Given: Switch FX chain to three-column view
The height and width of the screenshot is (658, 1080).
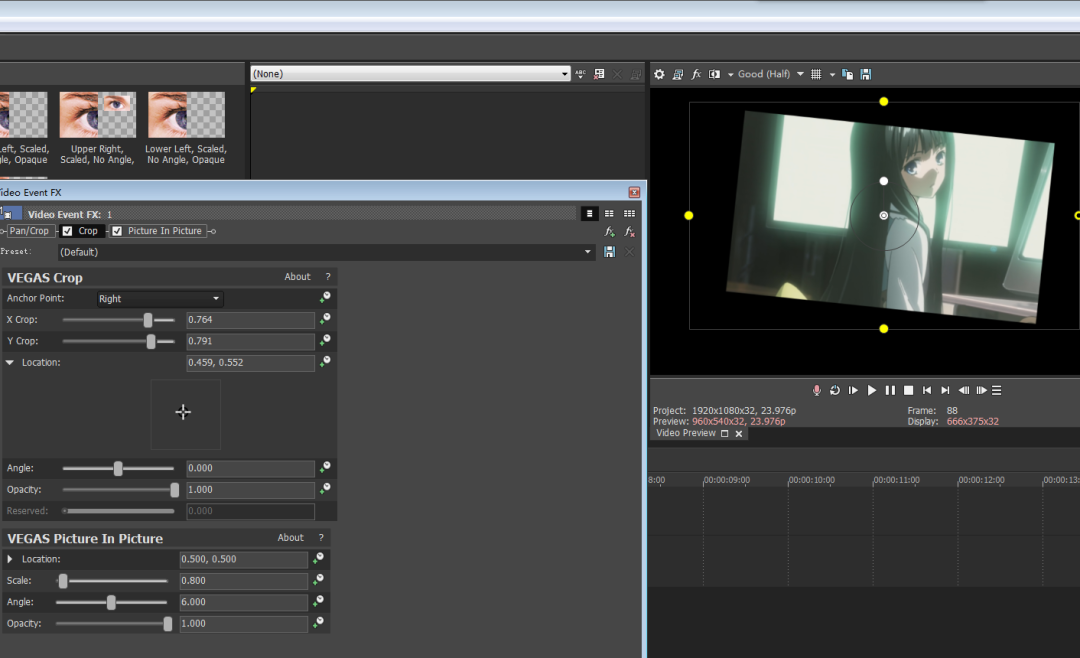Looking at the screenshot, I should [630, 214].
